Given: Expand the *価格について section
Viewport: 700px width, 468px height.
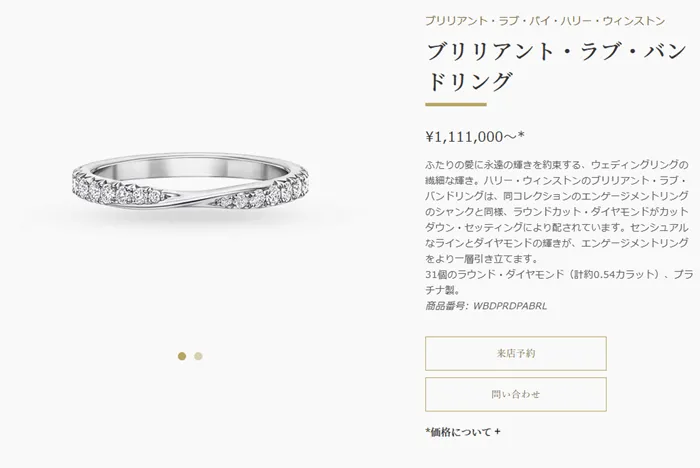Looking at the screenshot, I should [463, 432].
